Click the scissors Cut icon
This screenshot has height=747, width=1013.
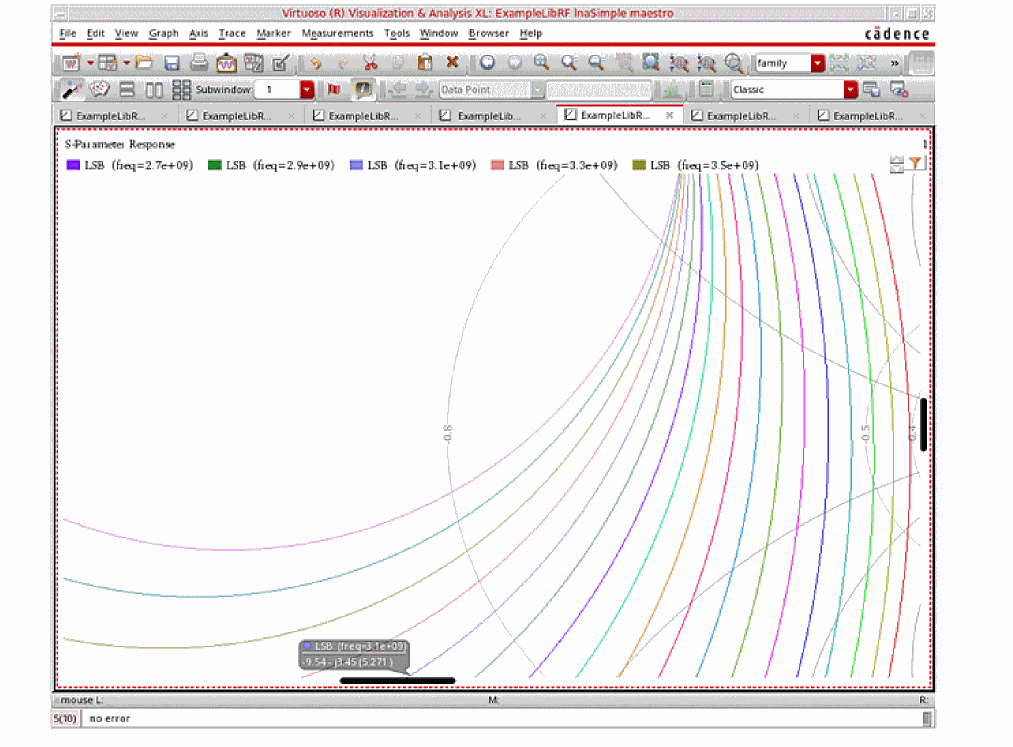369,63
